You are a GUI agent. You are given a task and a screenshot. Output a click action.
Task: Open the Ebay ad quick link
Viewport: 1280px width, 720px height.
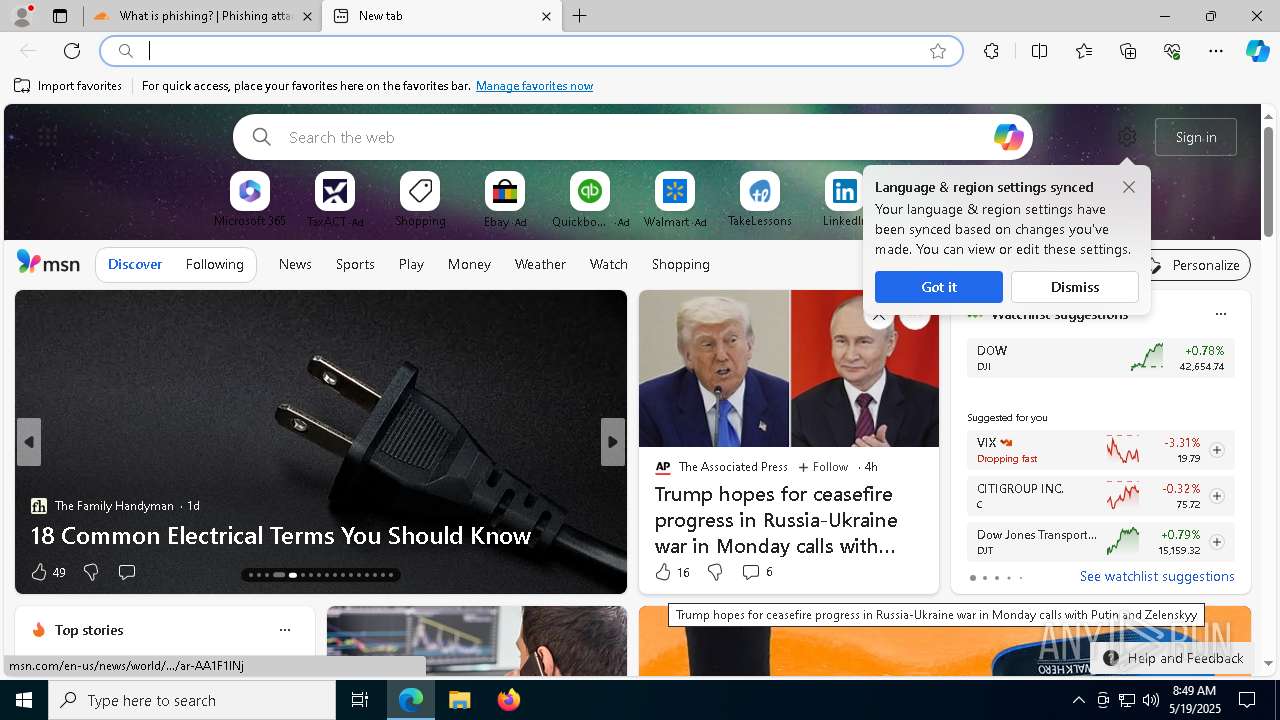click(505, 199)
